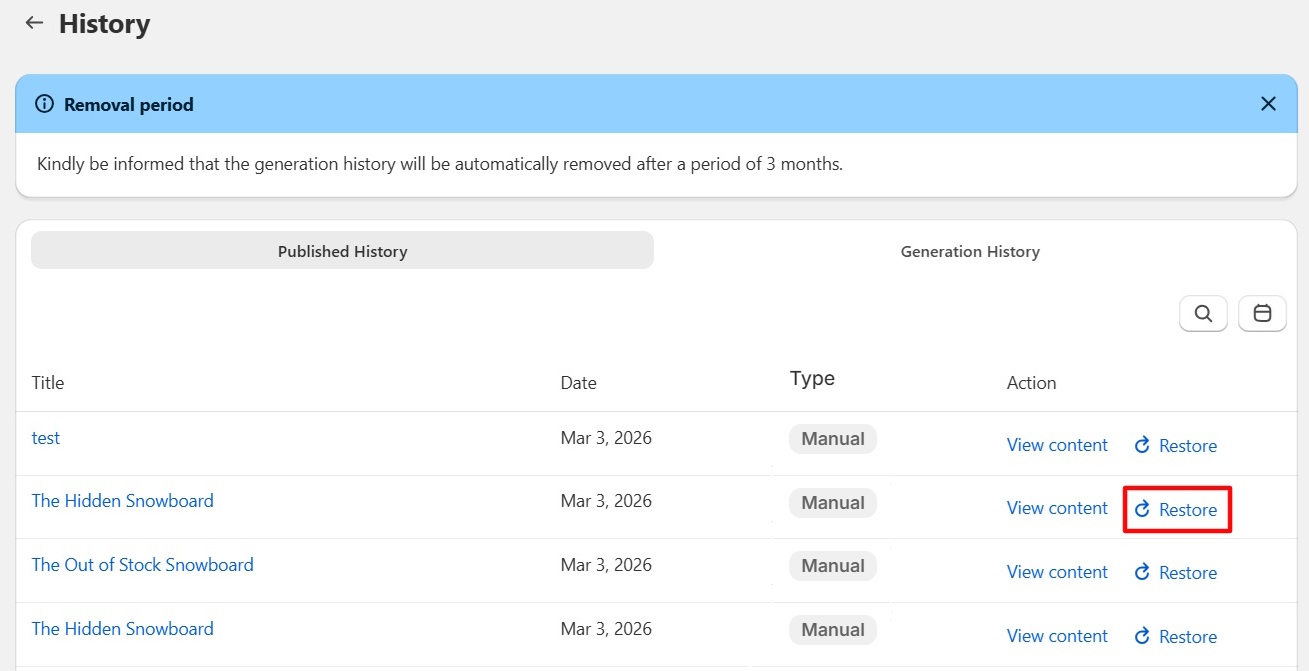The height and width of the screenshot is (671, 1309).
Task: Click the Type column header
Action: click(x=812, y=378)
